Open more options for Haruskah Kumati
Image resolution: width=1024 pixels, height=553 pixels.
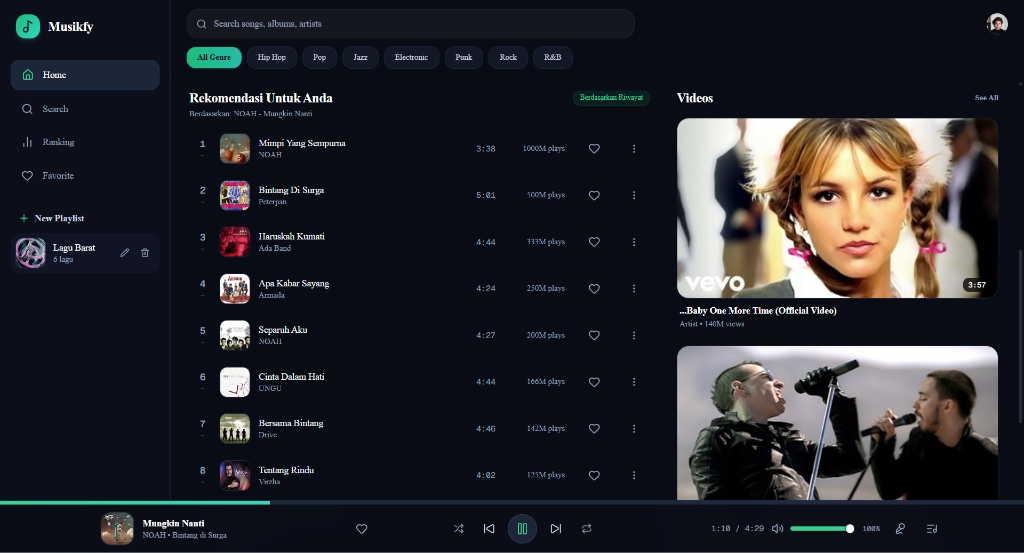point(633,242)
